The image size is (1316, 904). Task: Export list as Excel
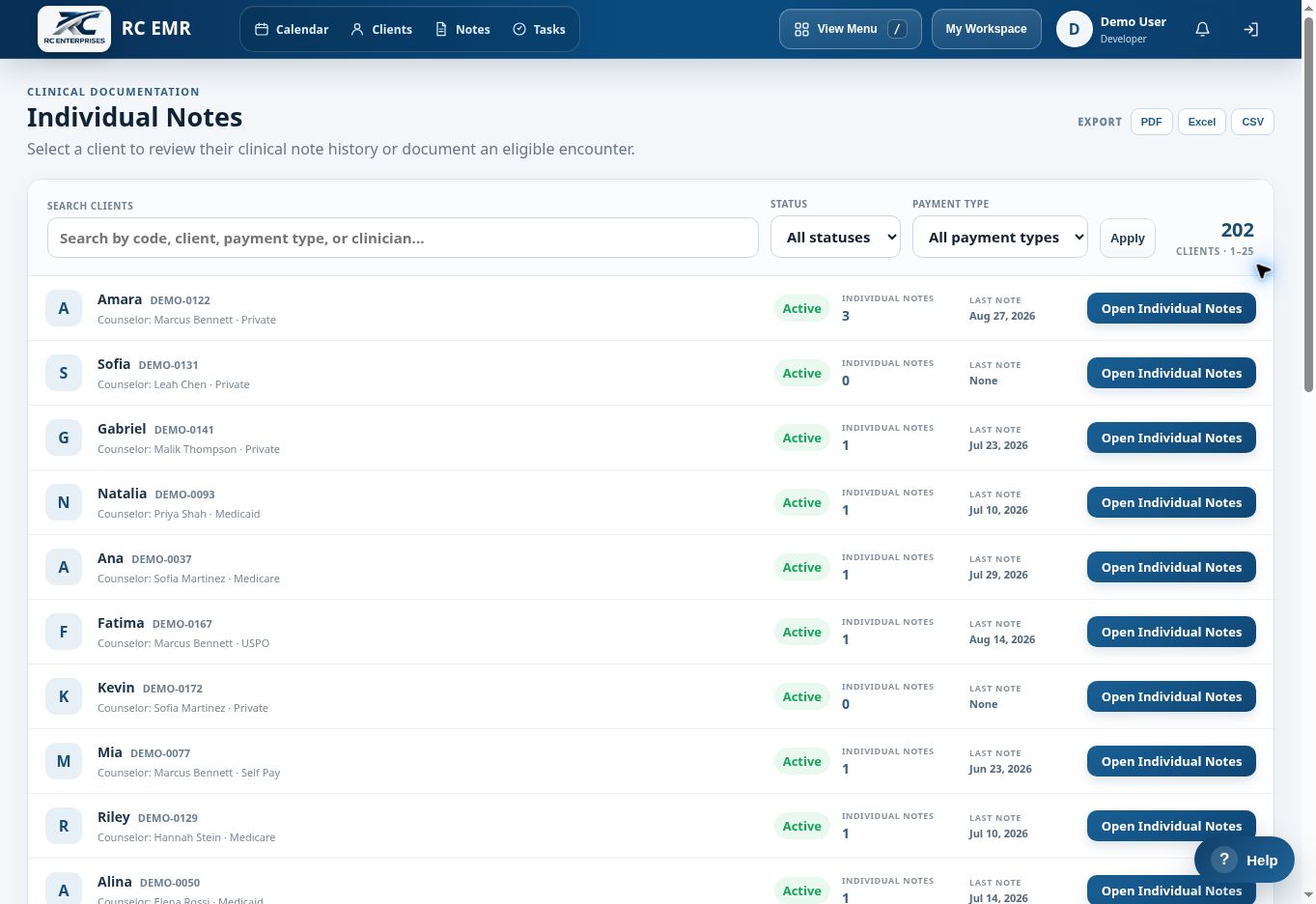1202,122
